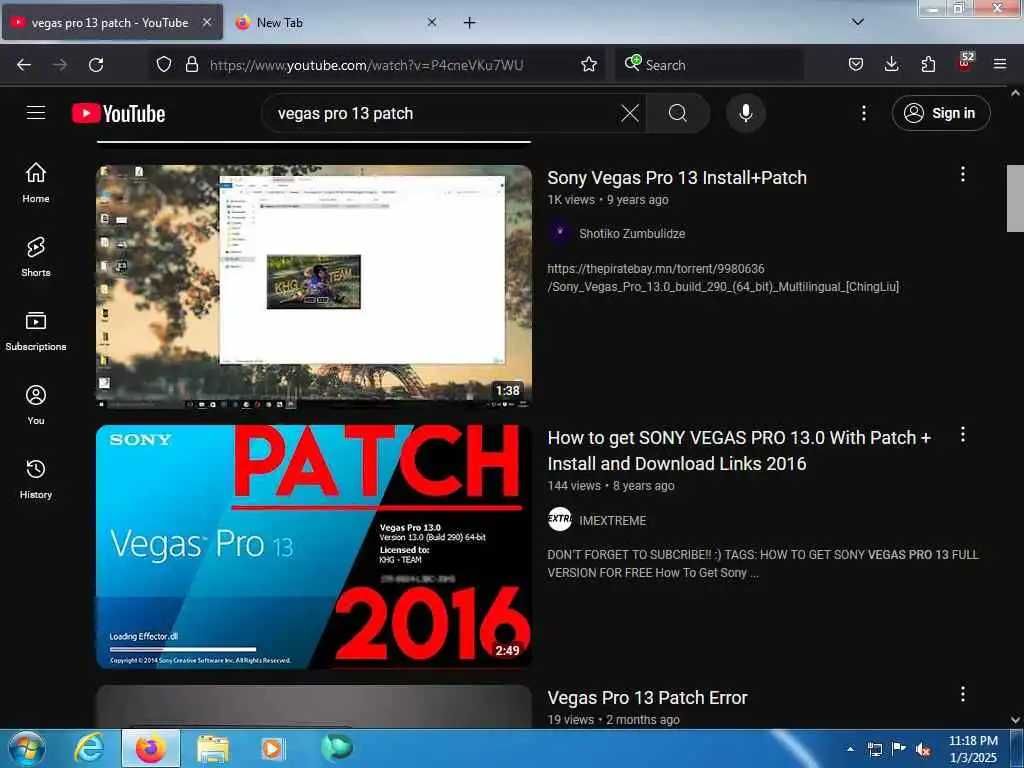Viewport: 1024px width, 768px height.
Task: Open the Firefox downloads panel
Action: point(891,64)
